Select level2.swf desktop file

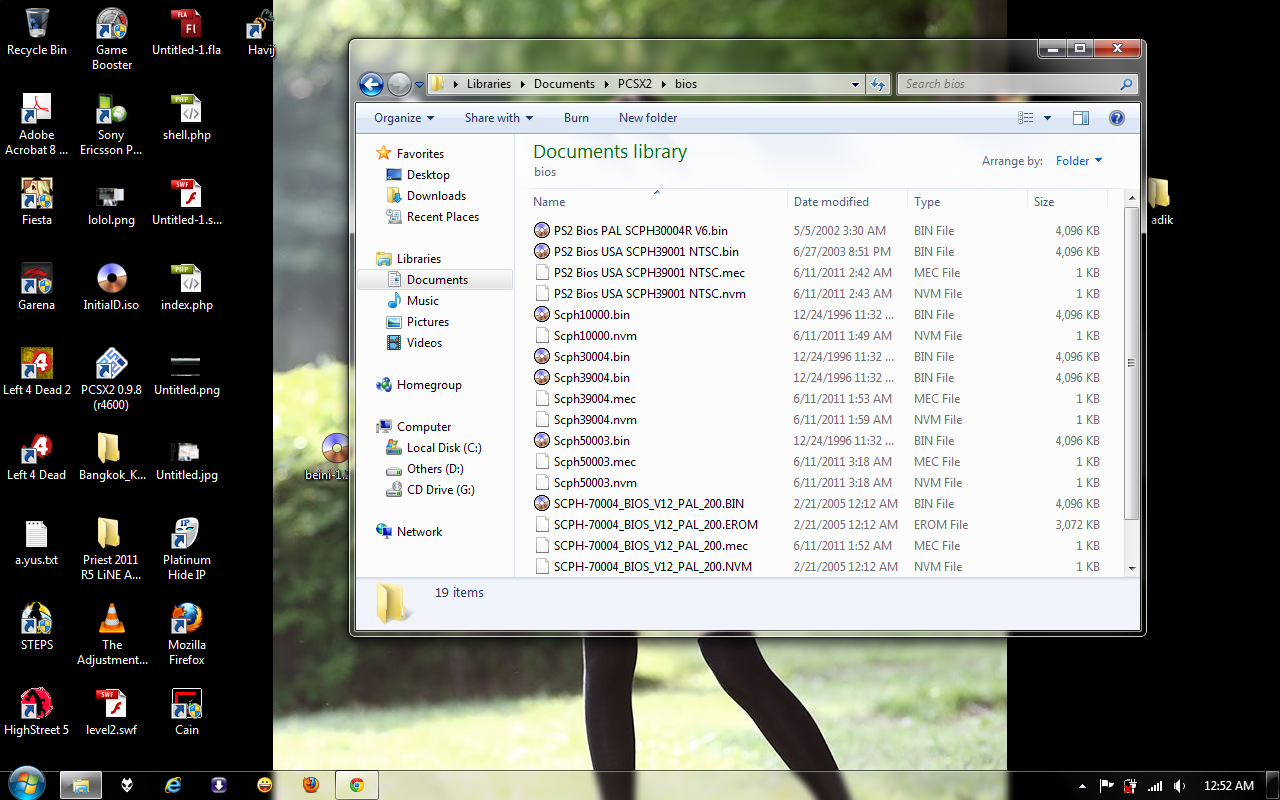point(112,712)
